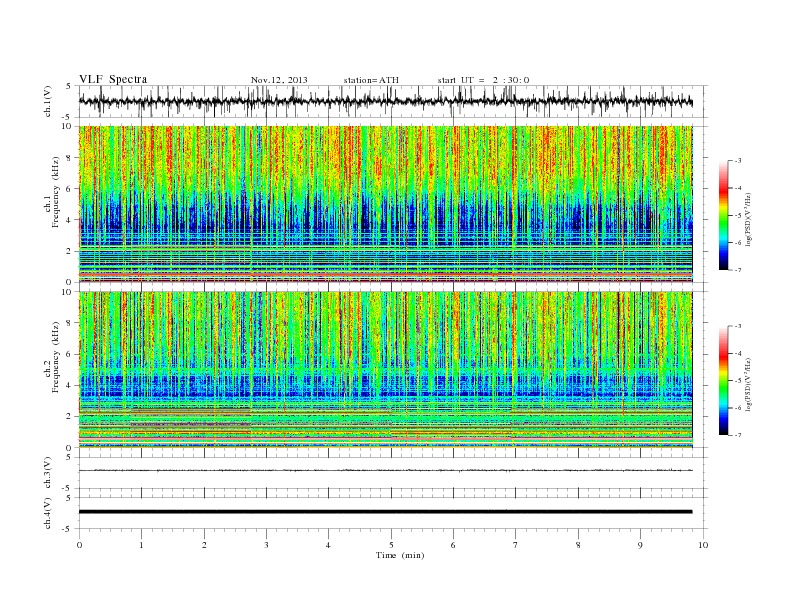
Task: Click the "-5" tick on ch.2 colorbar
Action: 737,381
